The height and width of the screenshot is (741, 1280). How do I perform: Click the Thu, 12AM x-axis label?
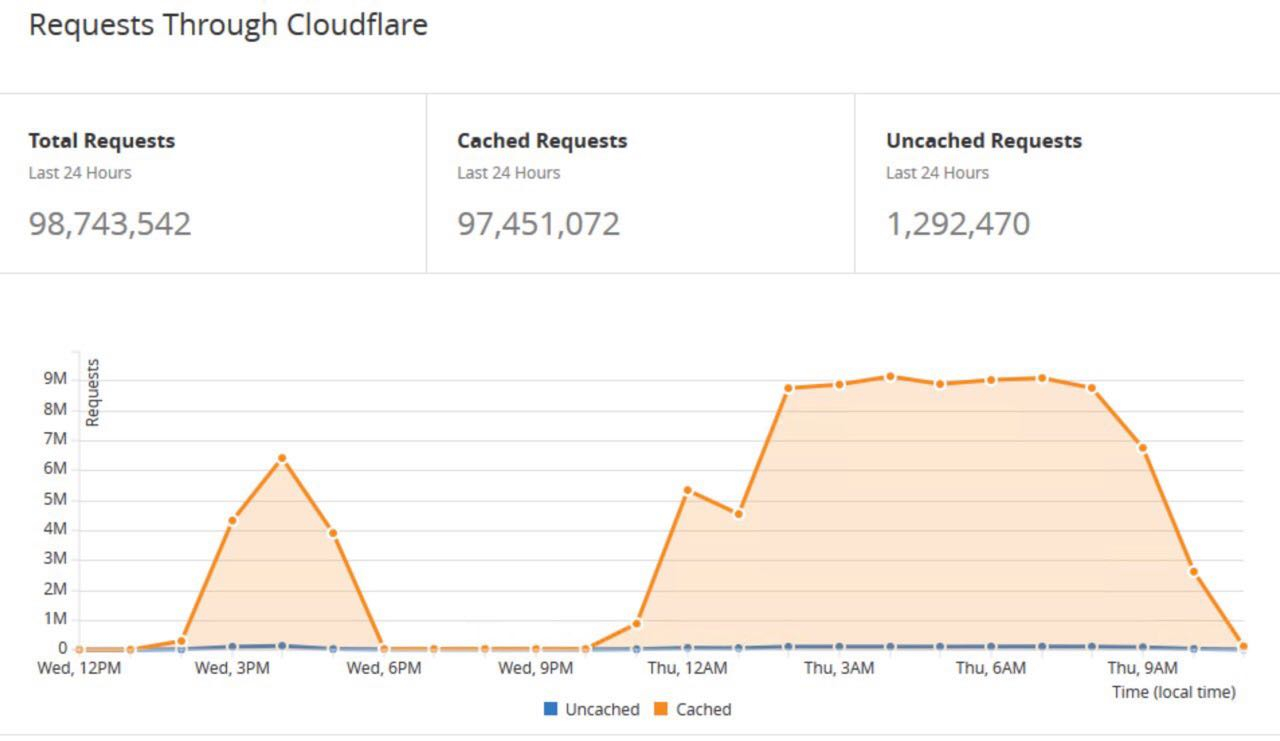[x=687, y=668]
